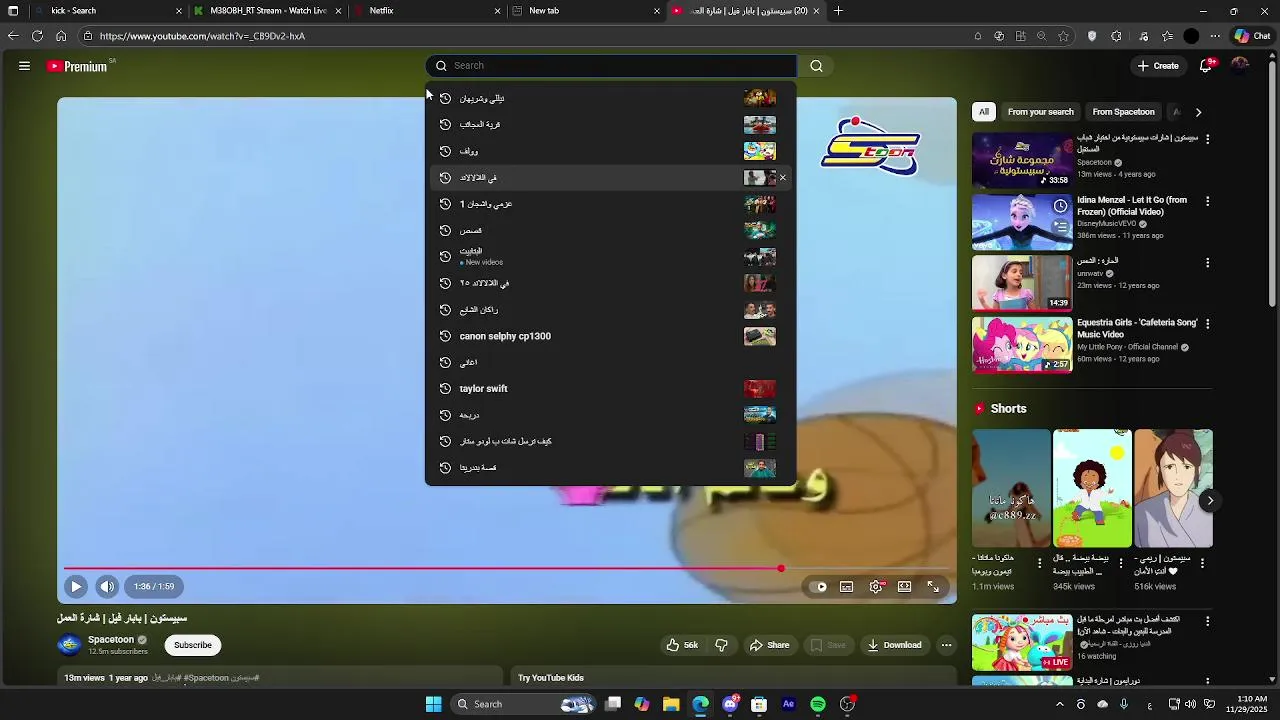Select 'From your search' chip

1041,112
